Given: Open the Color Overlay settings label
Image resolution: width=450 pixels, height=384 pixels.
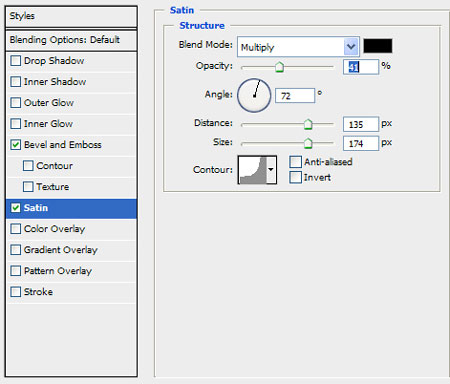Looking at the screenshot, I should click(55, 229).
